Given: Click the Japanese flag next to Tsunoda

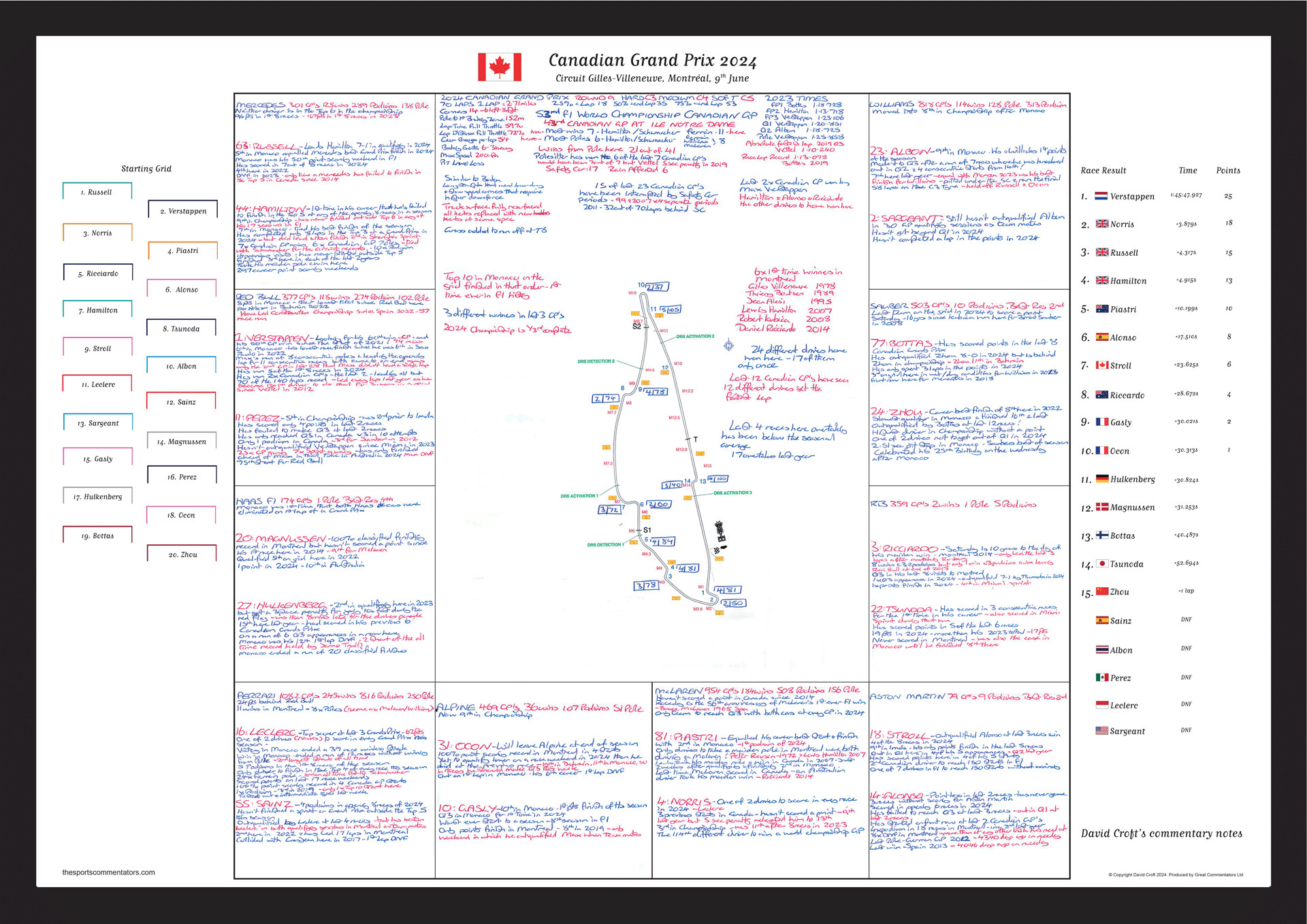Looking at the screenshot, I should click(x=1101, y=563).
